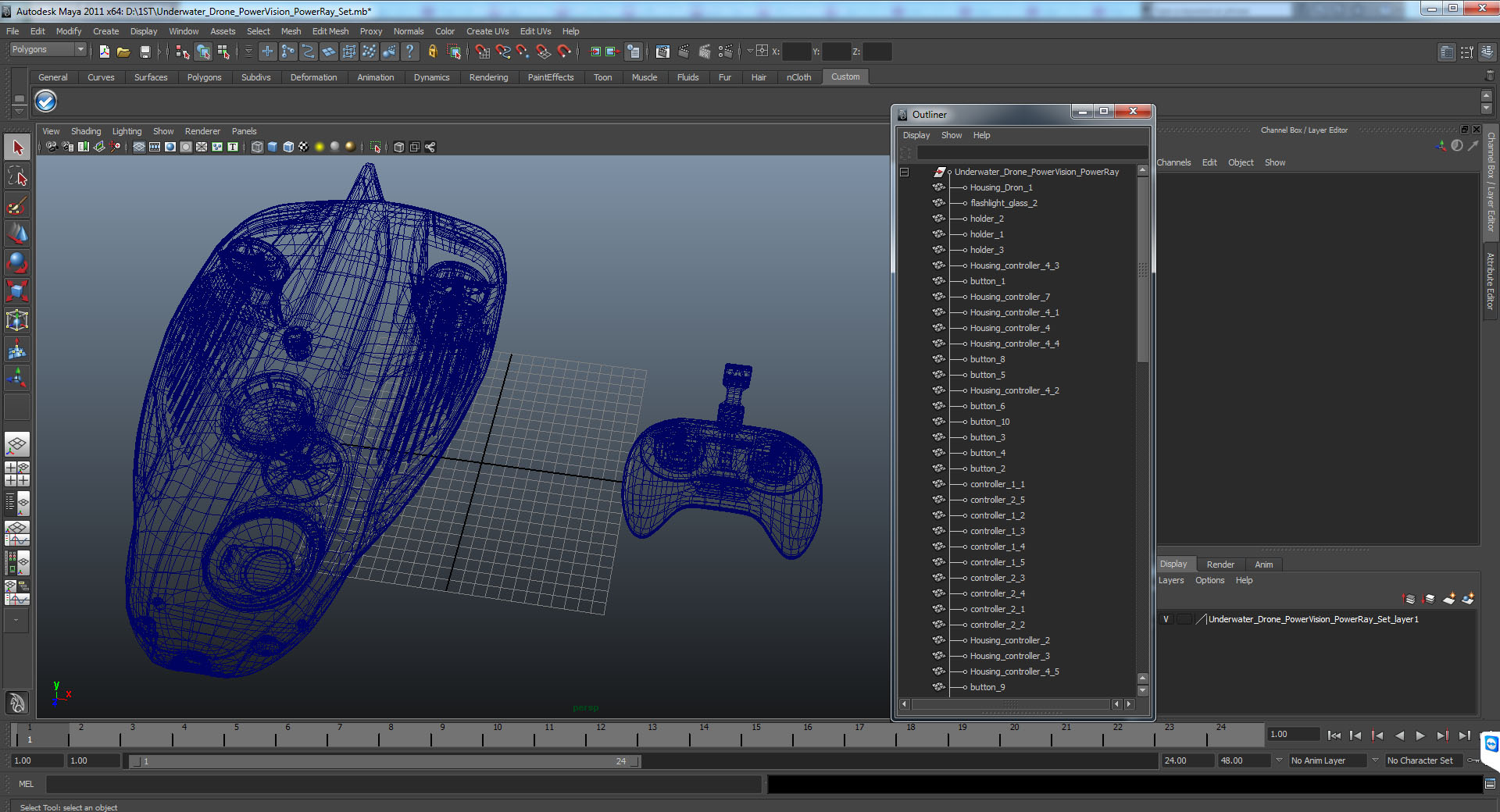The height and width of the screenshot is (812, 1500).
Task: Toggle the resolution gate icon
Action: [x=170, y=147]
